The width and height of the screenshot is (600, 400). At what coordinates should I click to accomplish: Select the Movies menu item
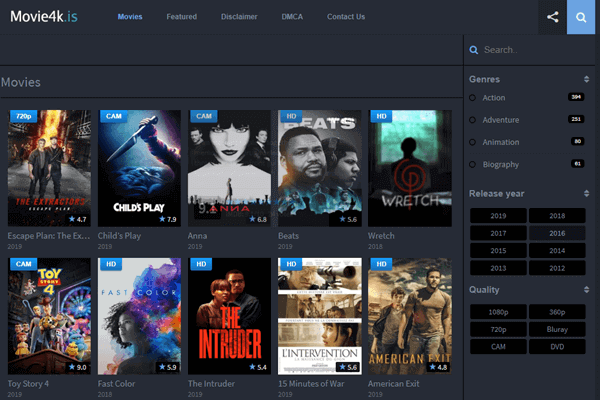[x=130, y=17]
